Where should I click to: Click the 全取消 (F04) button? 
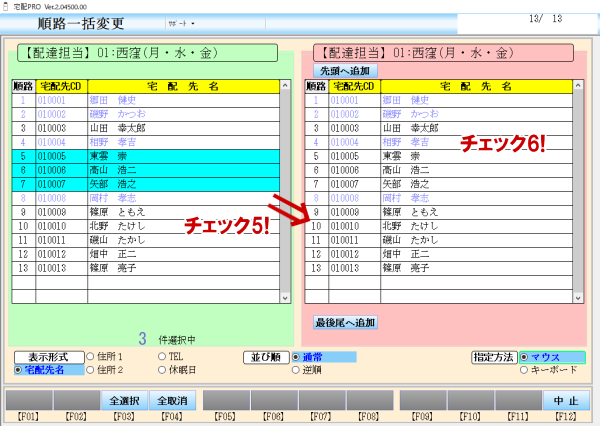click(x=174, y=399)
